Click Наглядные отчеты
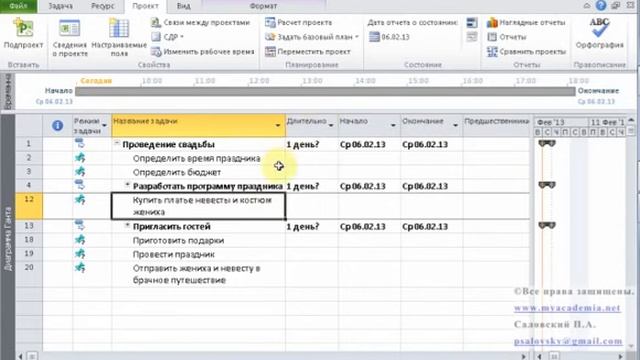This screenshot has width=640, height=360. tap(527, 22)
